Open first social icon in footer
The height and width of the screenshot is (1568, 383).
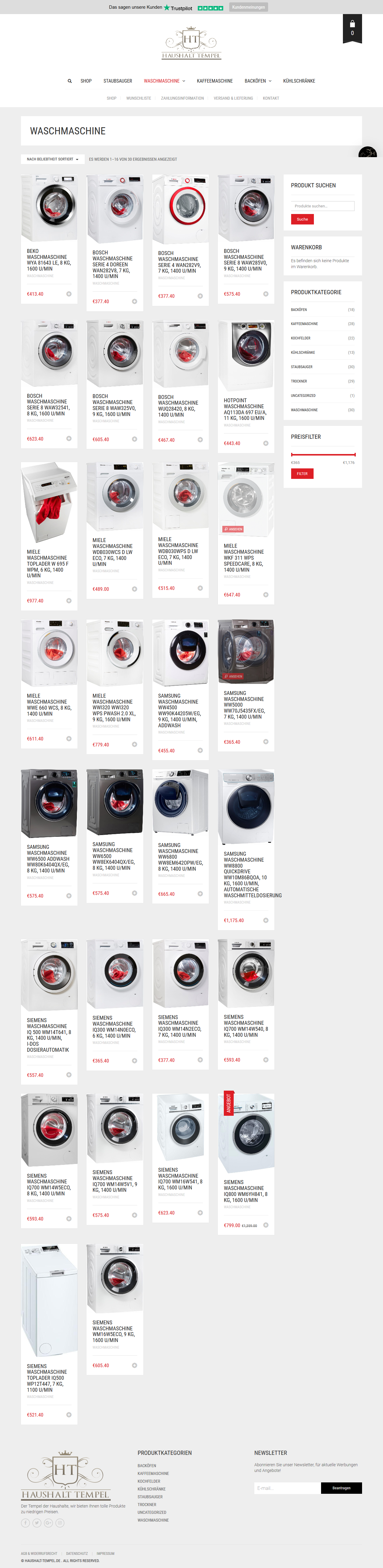(x=25, y=1523)
